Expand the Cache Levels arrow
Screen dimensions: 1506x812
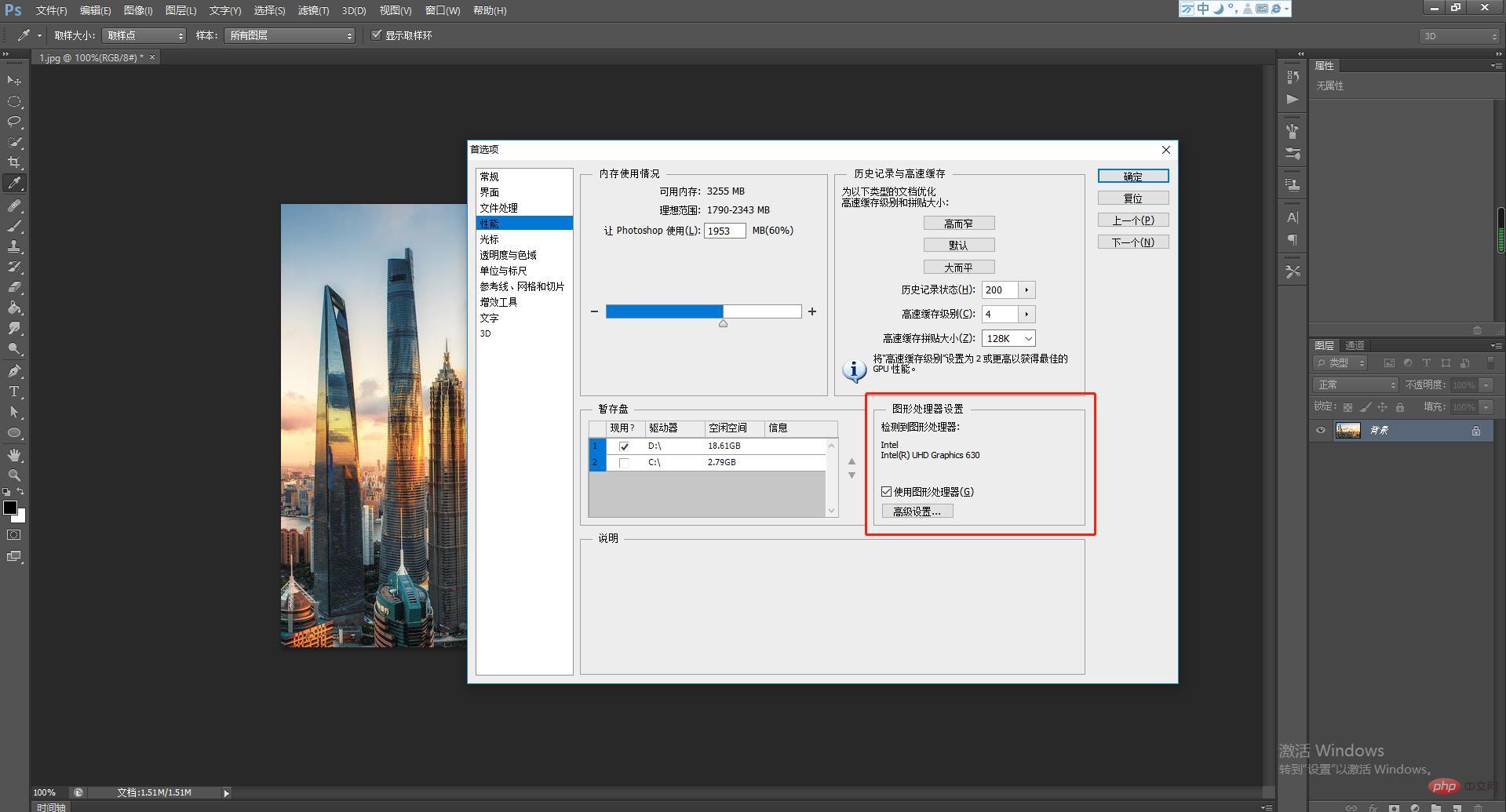coord(1026,315)
